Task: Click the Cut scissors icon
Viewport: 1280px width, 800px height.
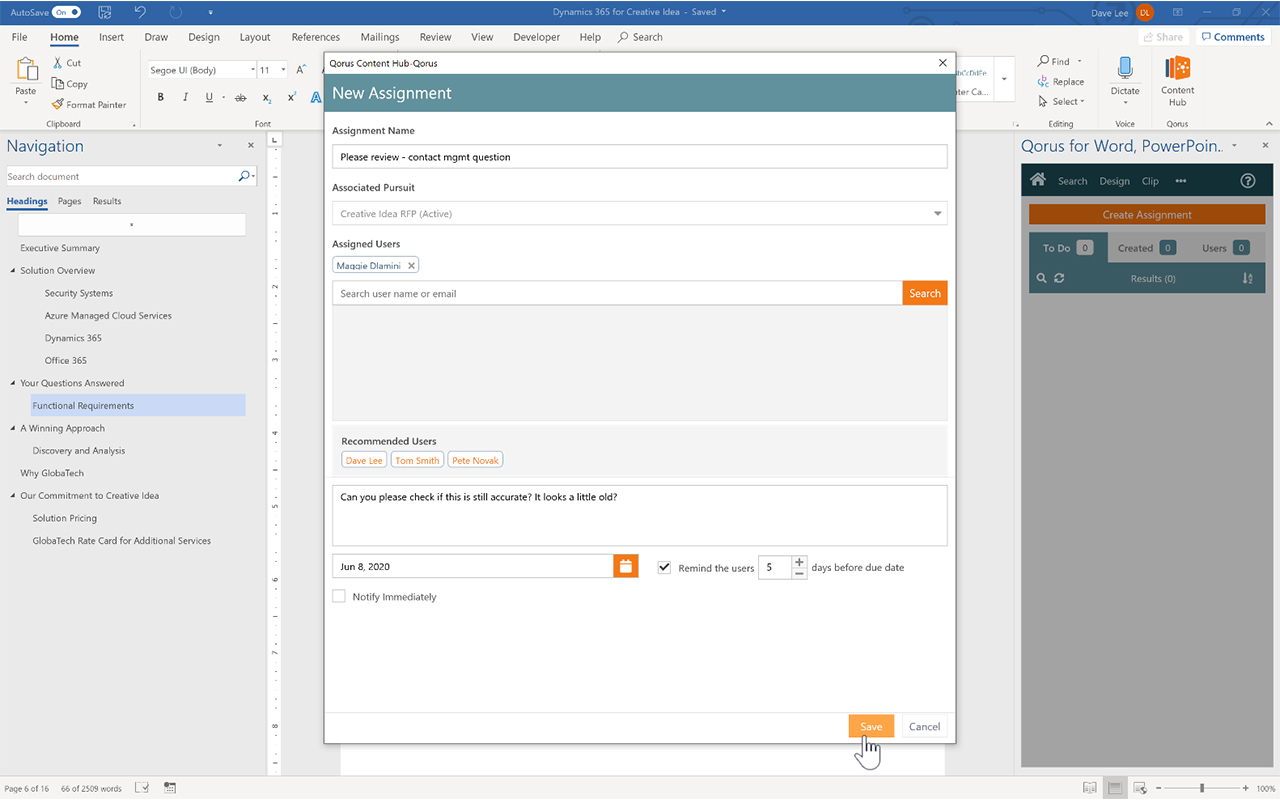Action: click(59, 62)
